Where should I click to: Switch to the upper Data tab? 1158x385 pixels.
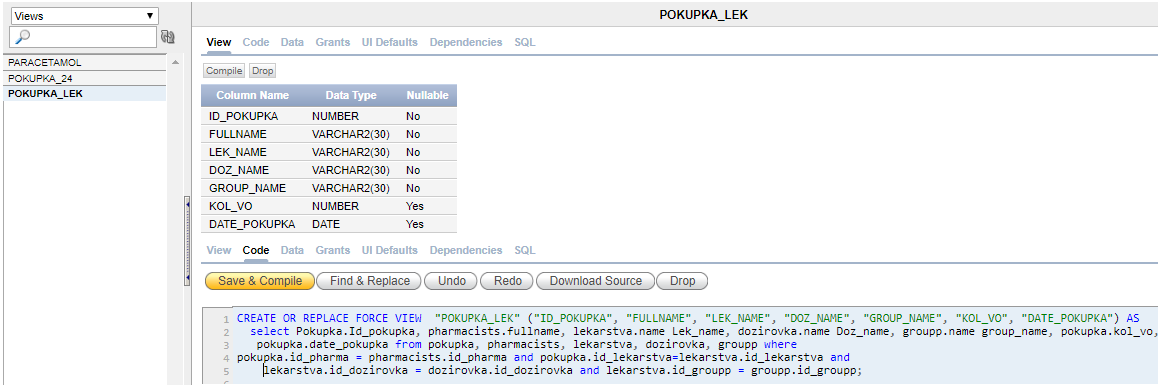292,43
